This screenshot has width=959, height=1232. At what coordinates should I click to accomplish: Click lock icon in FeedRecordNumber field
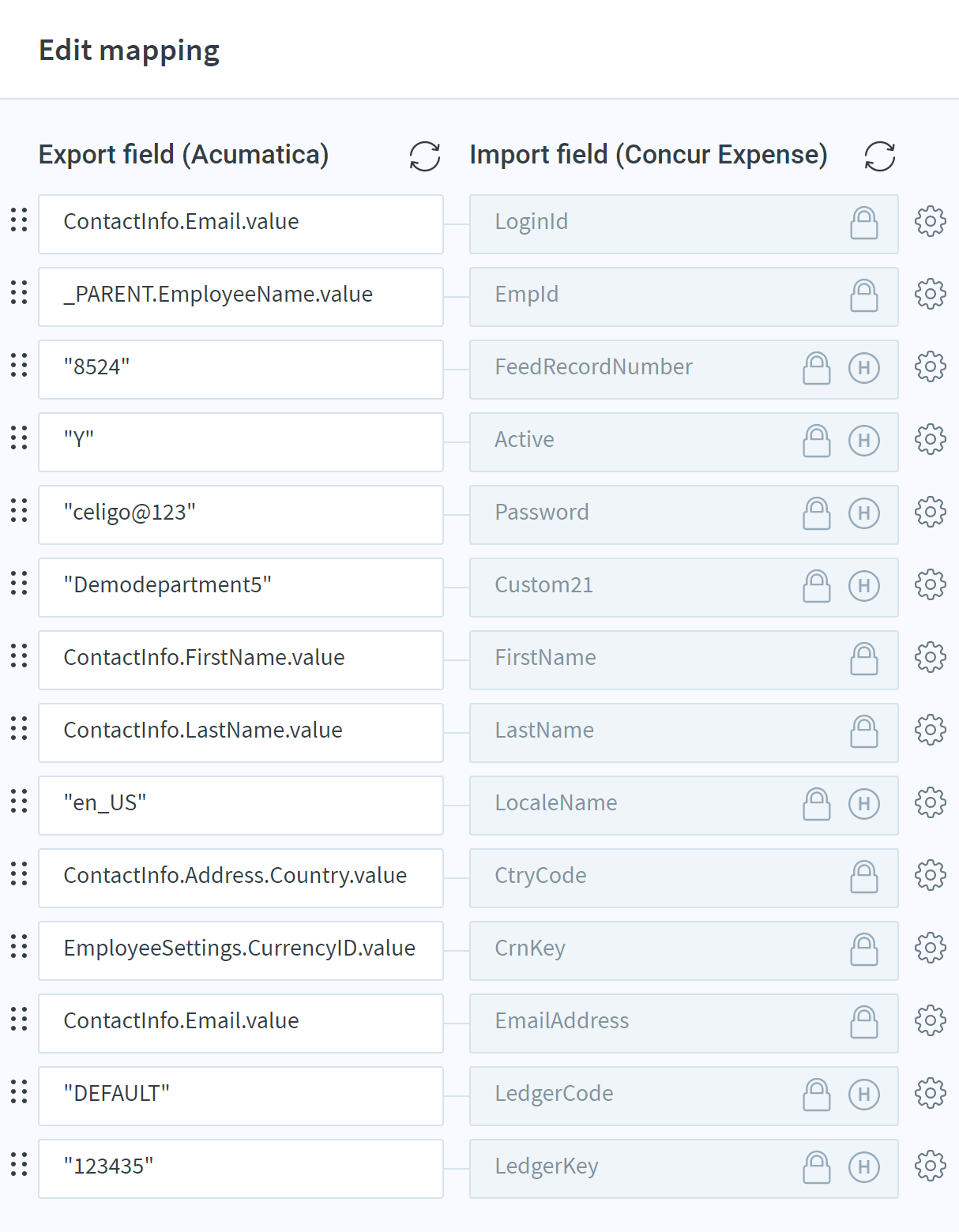pos(817,368)
